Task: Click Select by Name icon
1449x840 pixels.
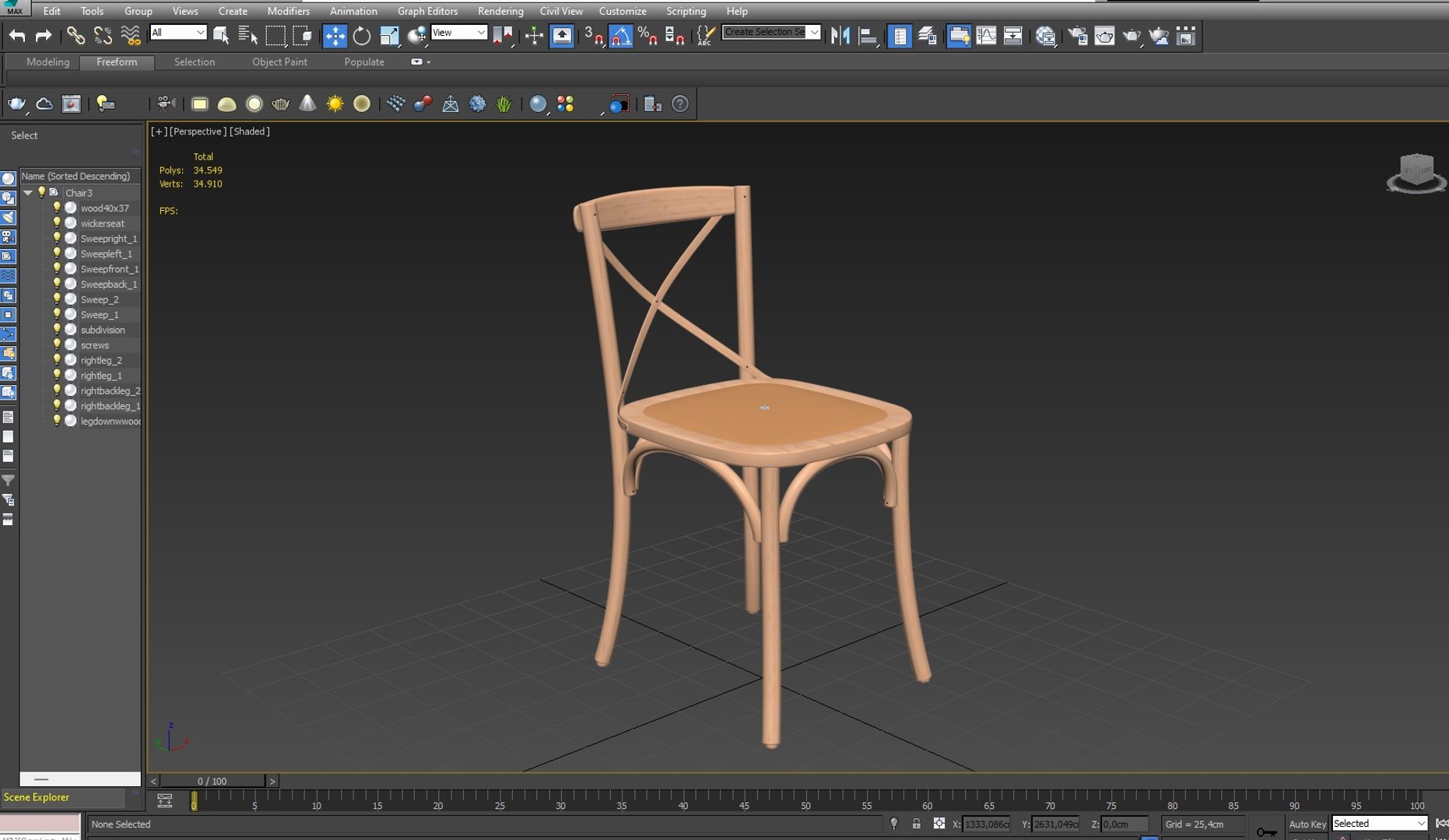Action: click(248, 35)
